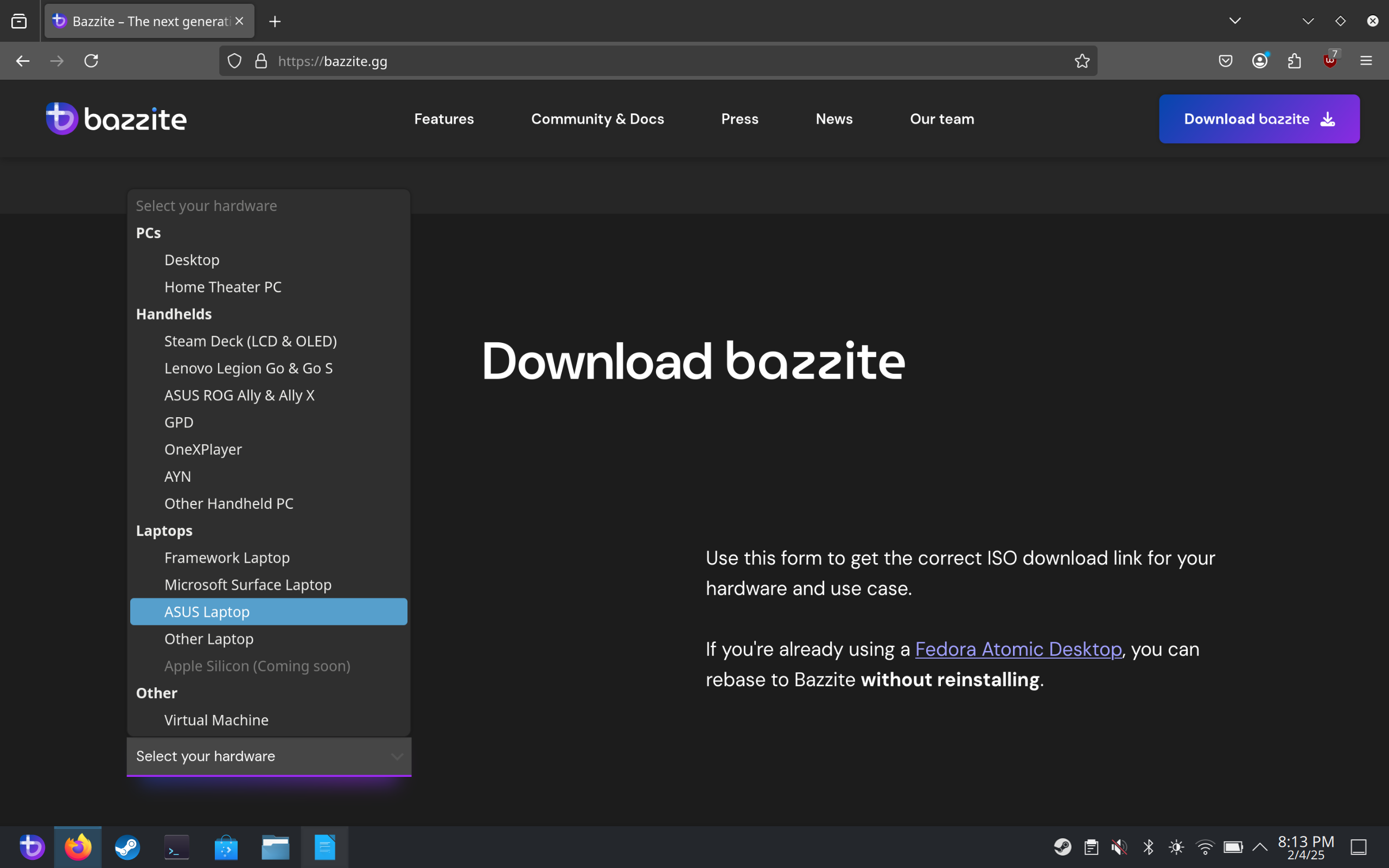Open the tracking protection shield icon
The image size is (1389, 868).
[235, 61]
